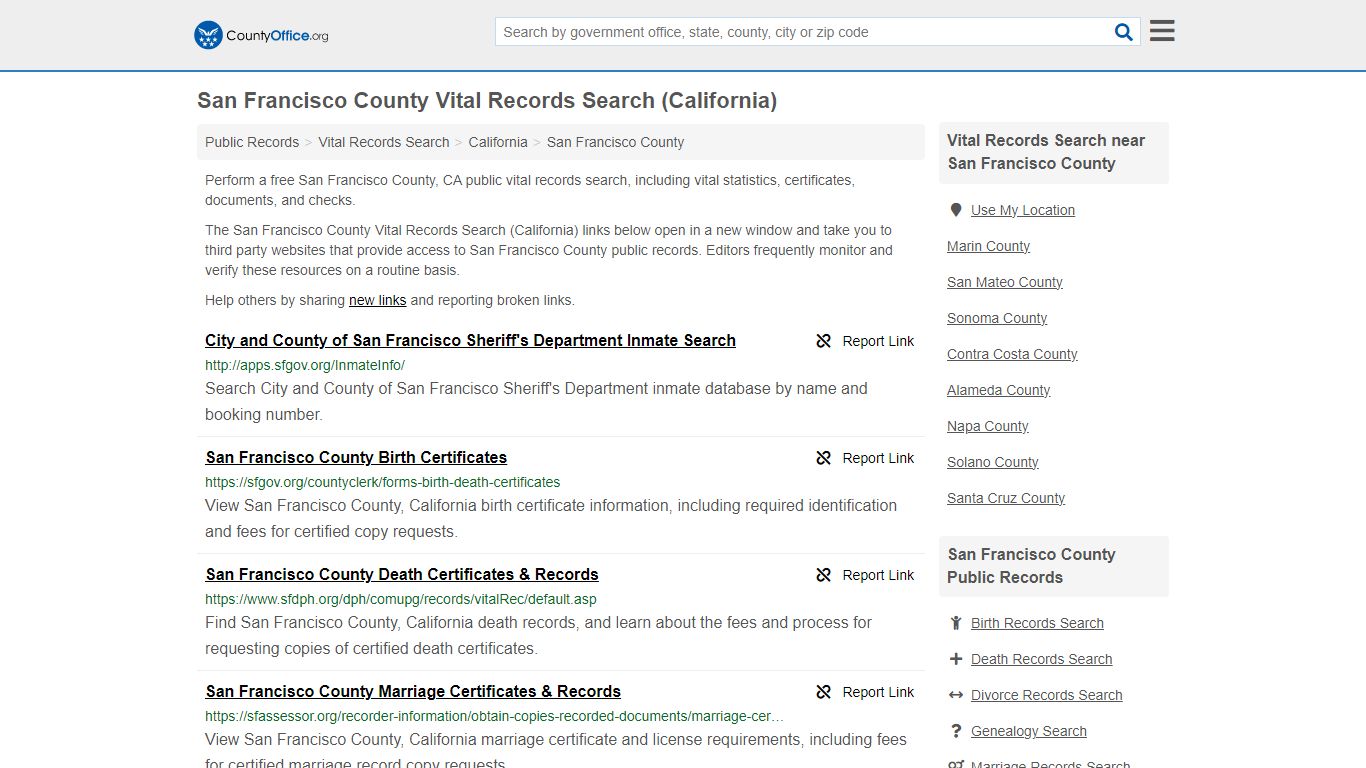Screen dimensions: 1366x768
Task: Open Vital Records Search breadcrumb
Action: click(384, 142)
